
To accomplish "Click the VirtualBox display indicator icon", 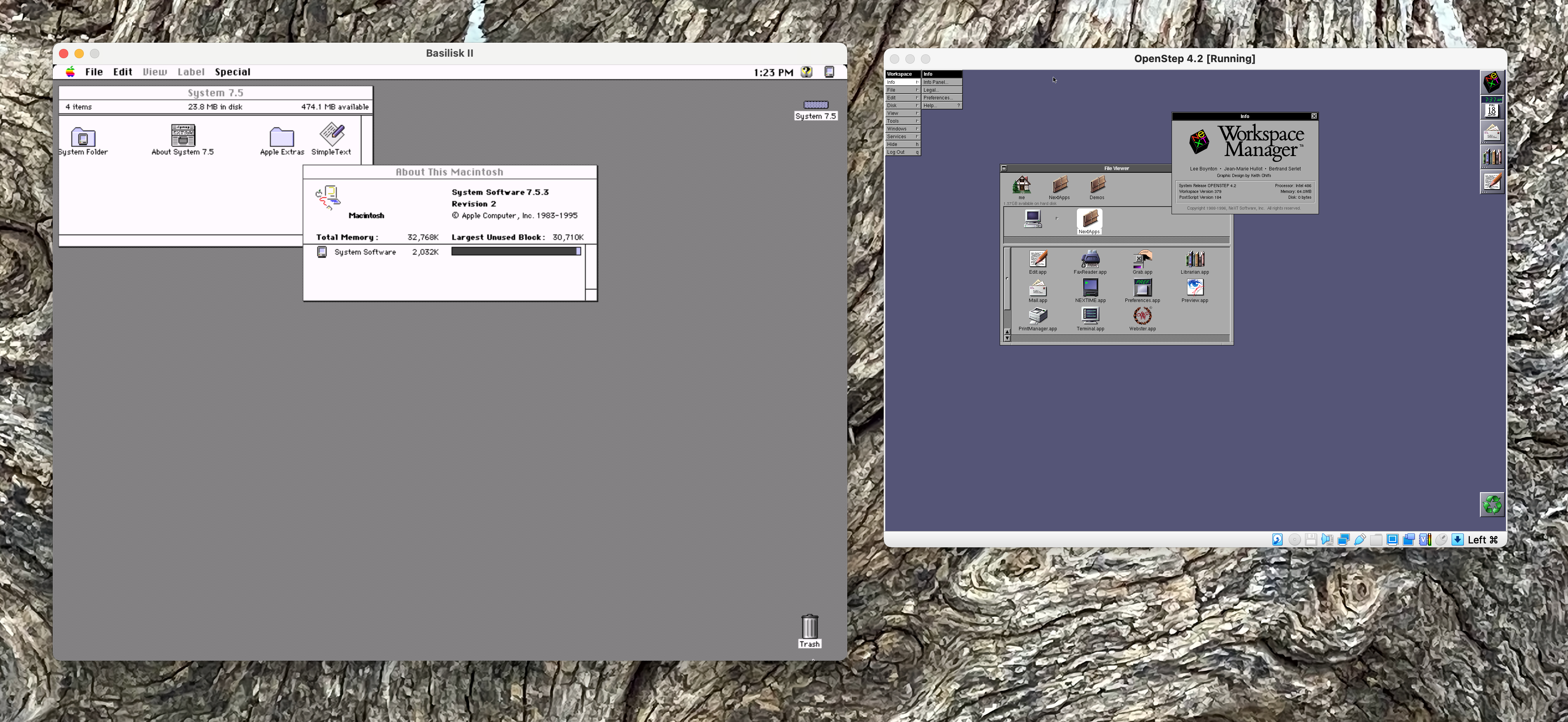I will pos(1392,540).
